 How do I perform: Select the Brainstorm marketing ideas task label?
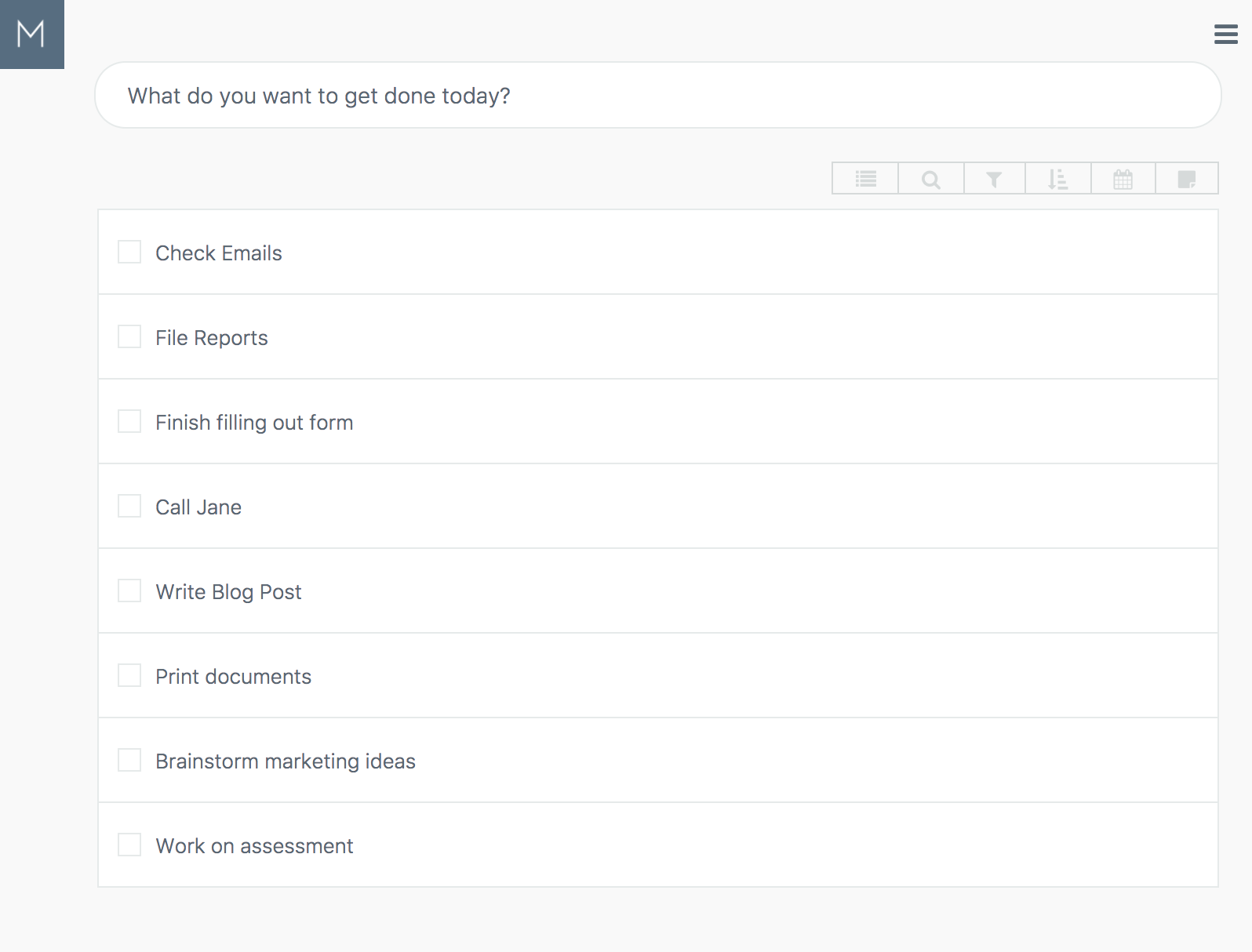(286, 761)
